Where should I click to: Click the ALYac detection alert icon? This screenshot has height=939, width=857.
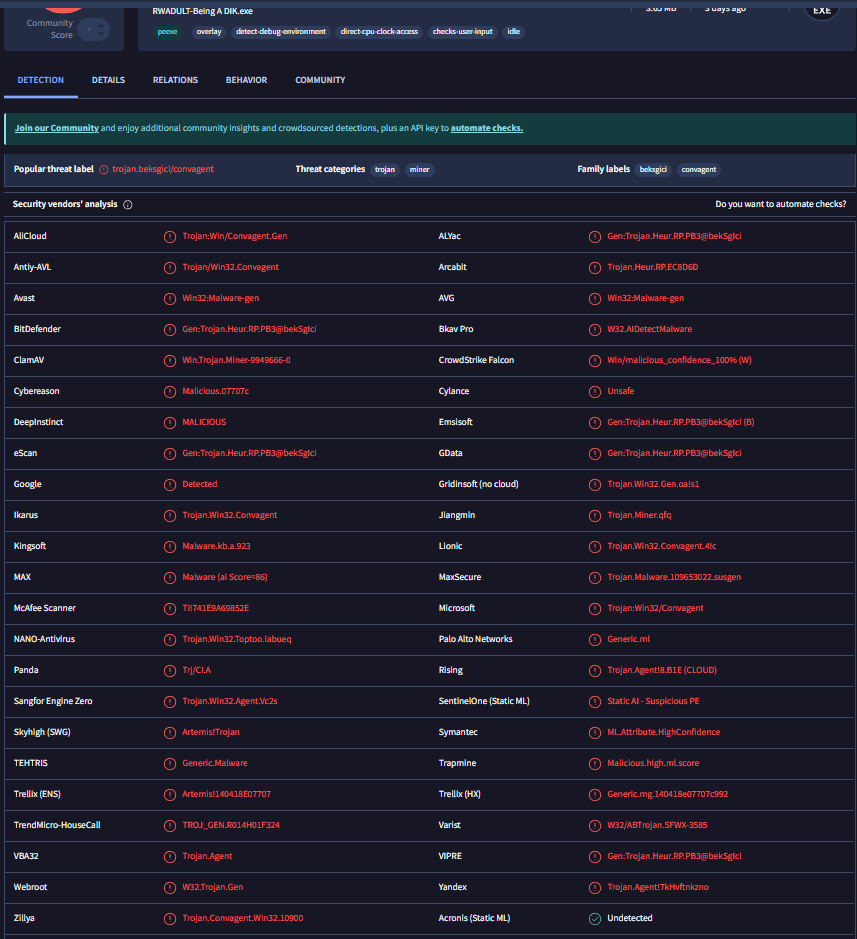595,237
